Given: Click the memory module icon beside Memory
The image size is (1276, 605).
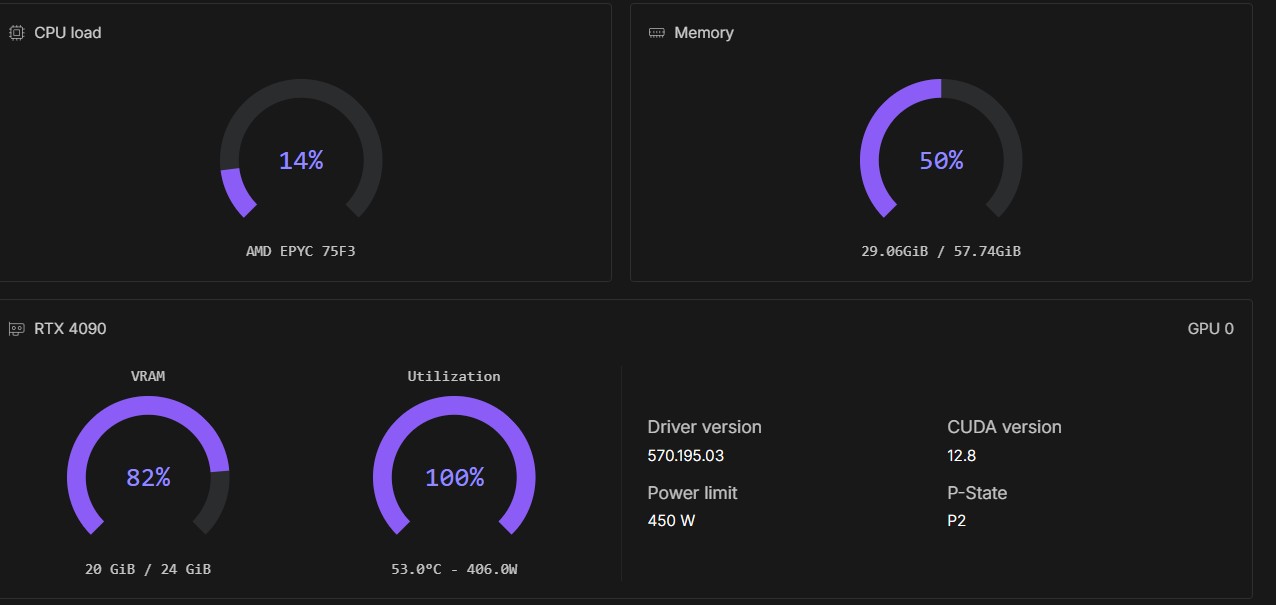Looking at the screenshot, I should [657, 33].
